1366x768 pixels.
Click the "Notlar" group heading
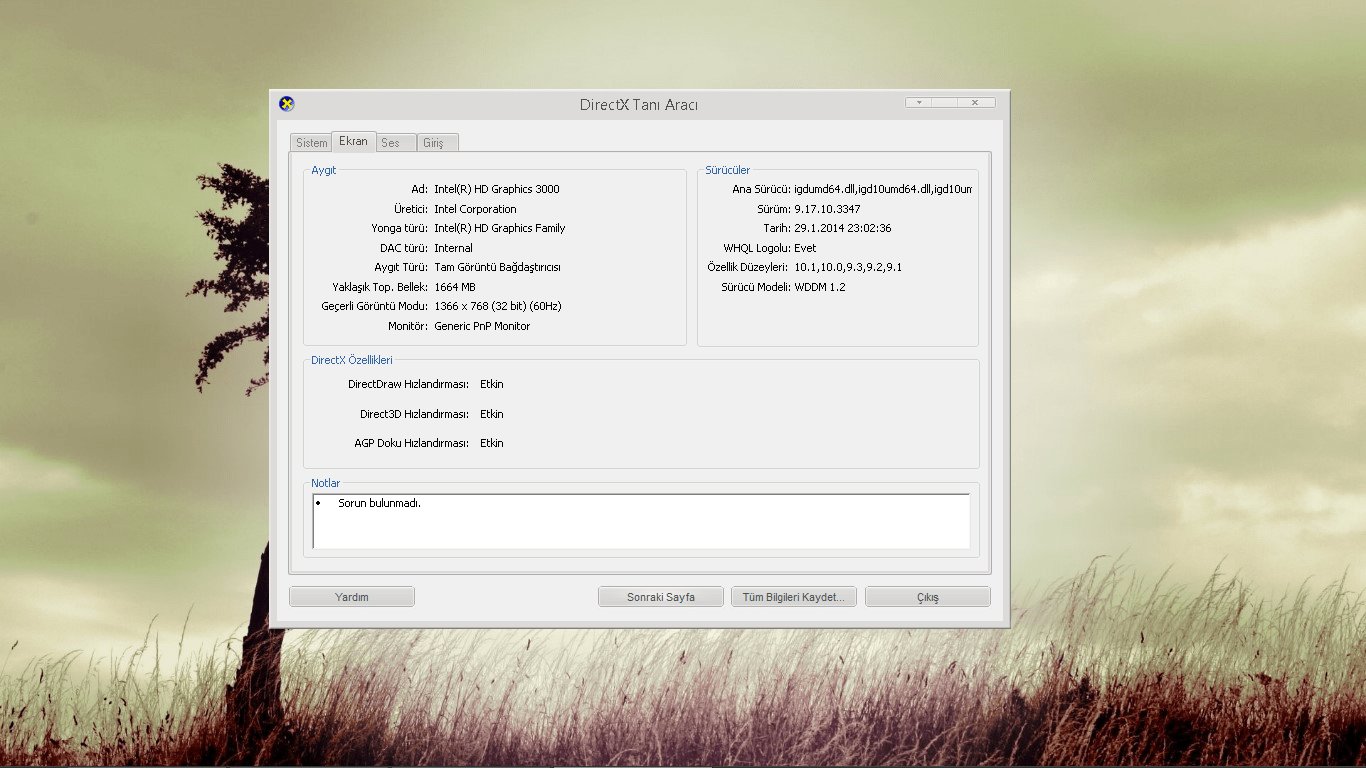326,483
